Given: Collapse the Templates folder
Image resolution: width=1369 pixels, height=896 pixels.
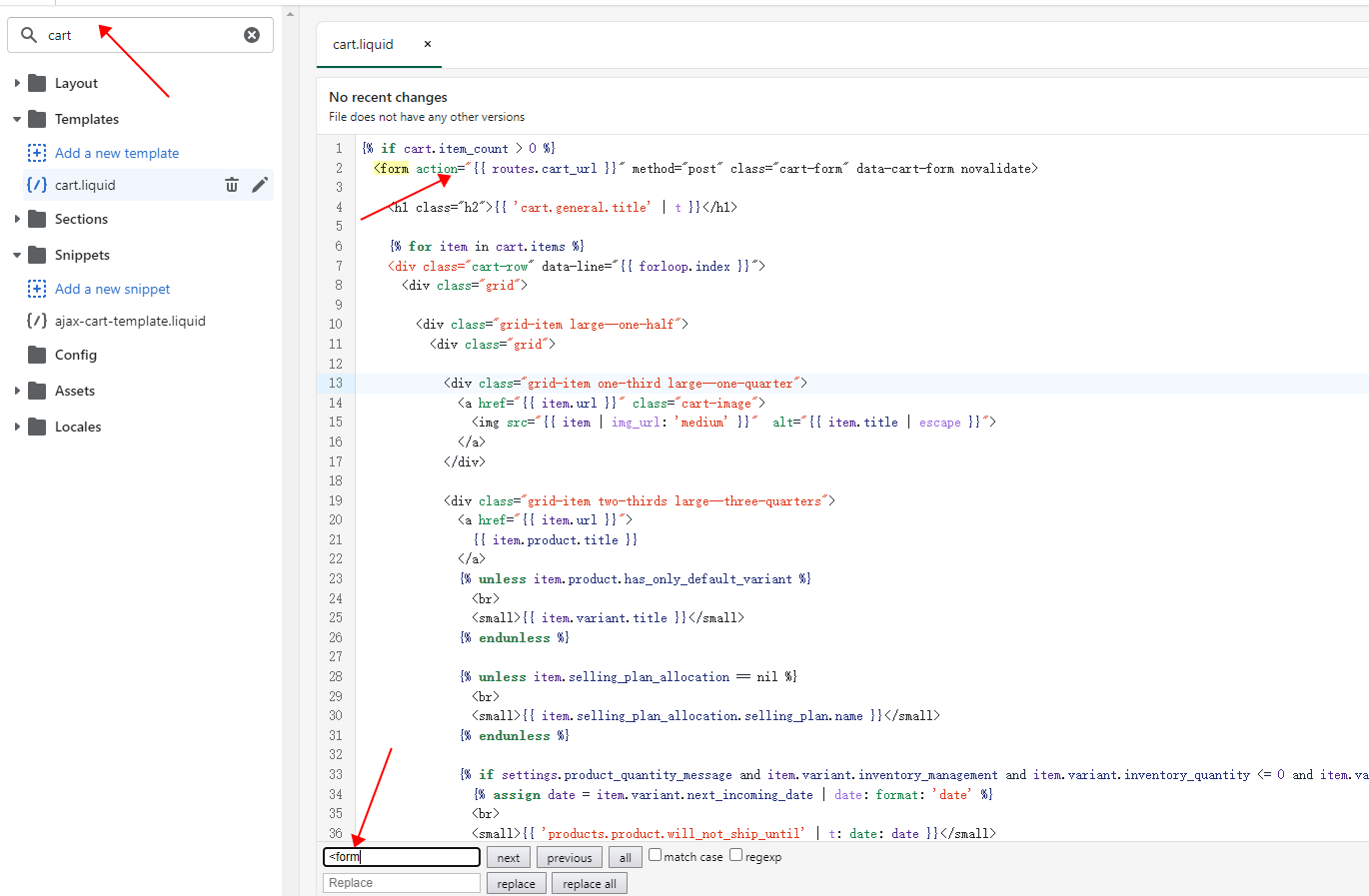Looking at the screenshot, I should 17,119.
